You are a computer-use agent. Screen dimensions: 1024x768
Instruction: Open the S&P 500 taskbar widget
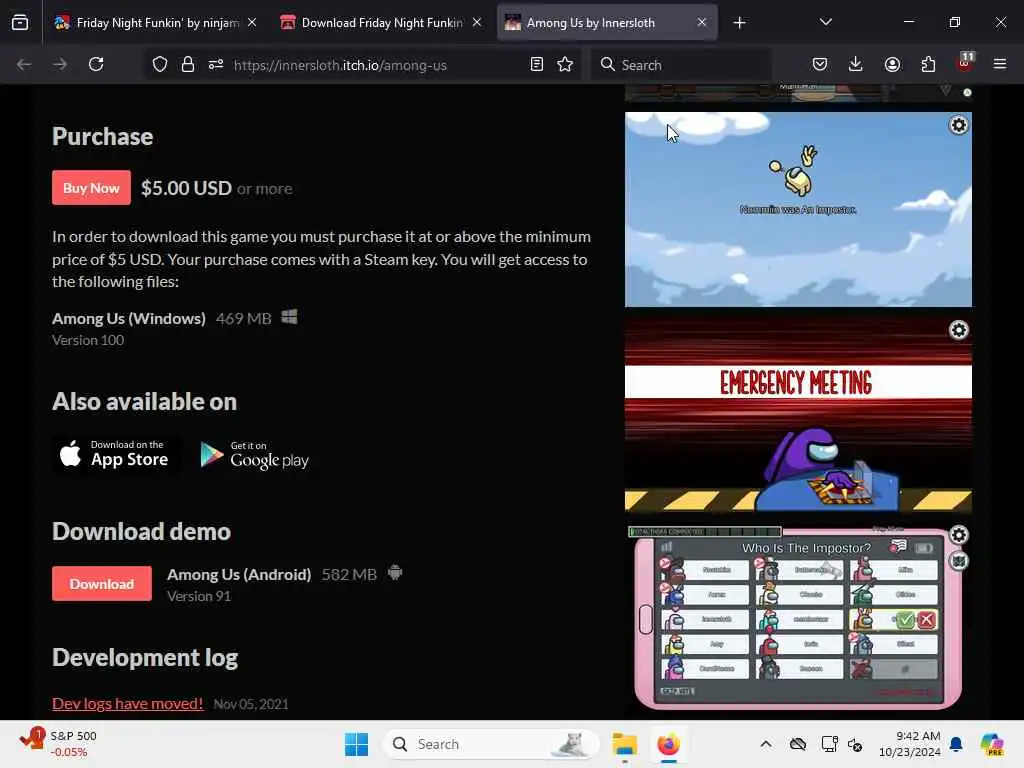point(59,744)
